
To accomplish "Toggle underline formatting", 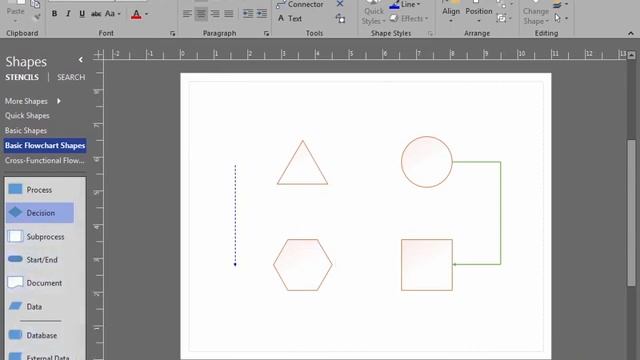I will (82, 14).
